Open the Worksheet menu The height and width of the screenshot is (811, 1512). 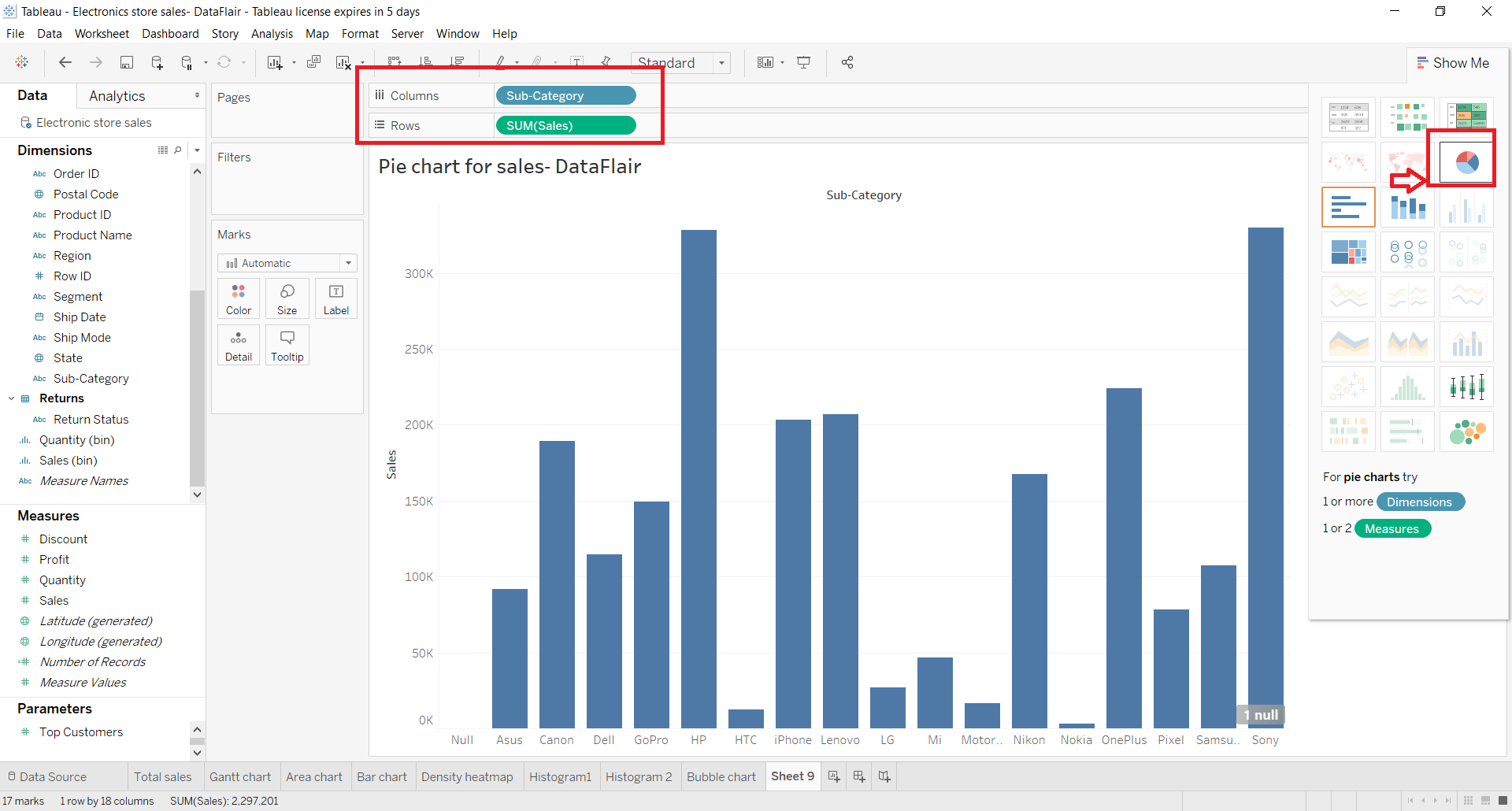point(102,33)
